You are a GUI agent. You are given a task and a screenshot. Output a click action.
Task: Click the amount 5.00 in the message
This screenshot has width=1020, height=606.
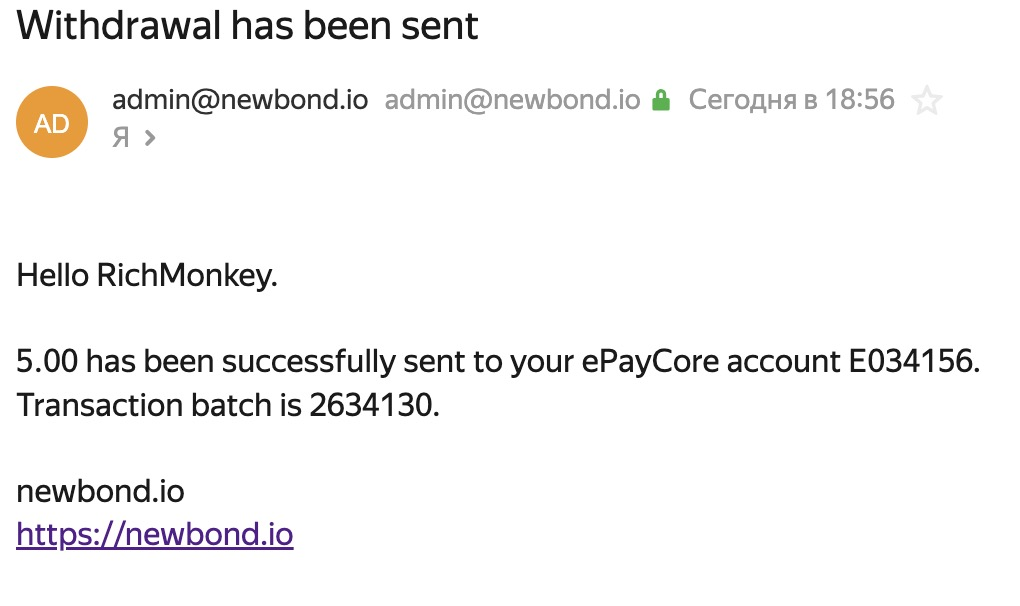(47, 362)
